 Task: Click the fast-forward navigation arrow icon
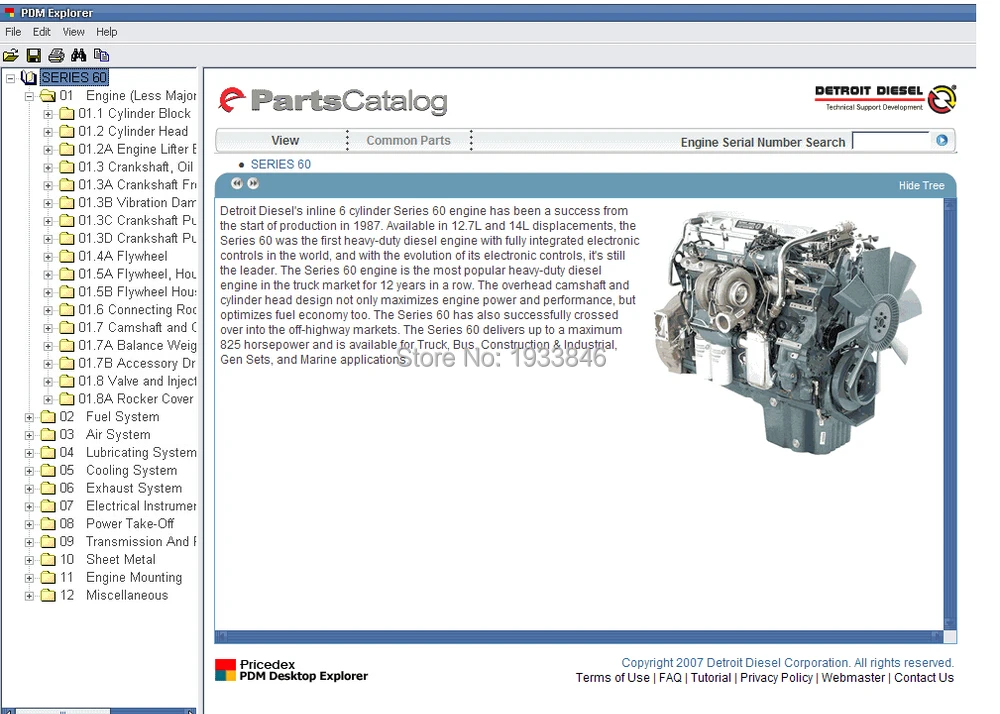pyautogui.click(x=253, y=184)
